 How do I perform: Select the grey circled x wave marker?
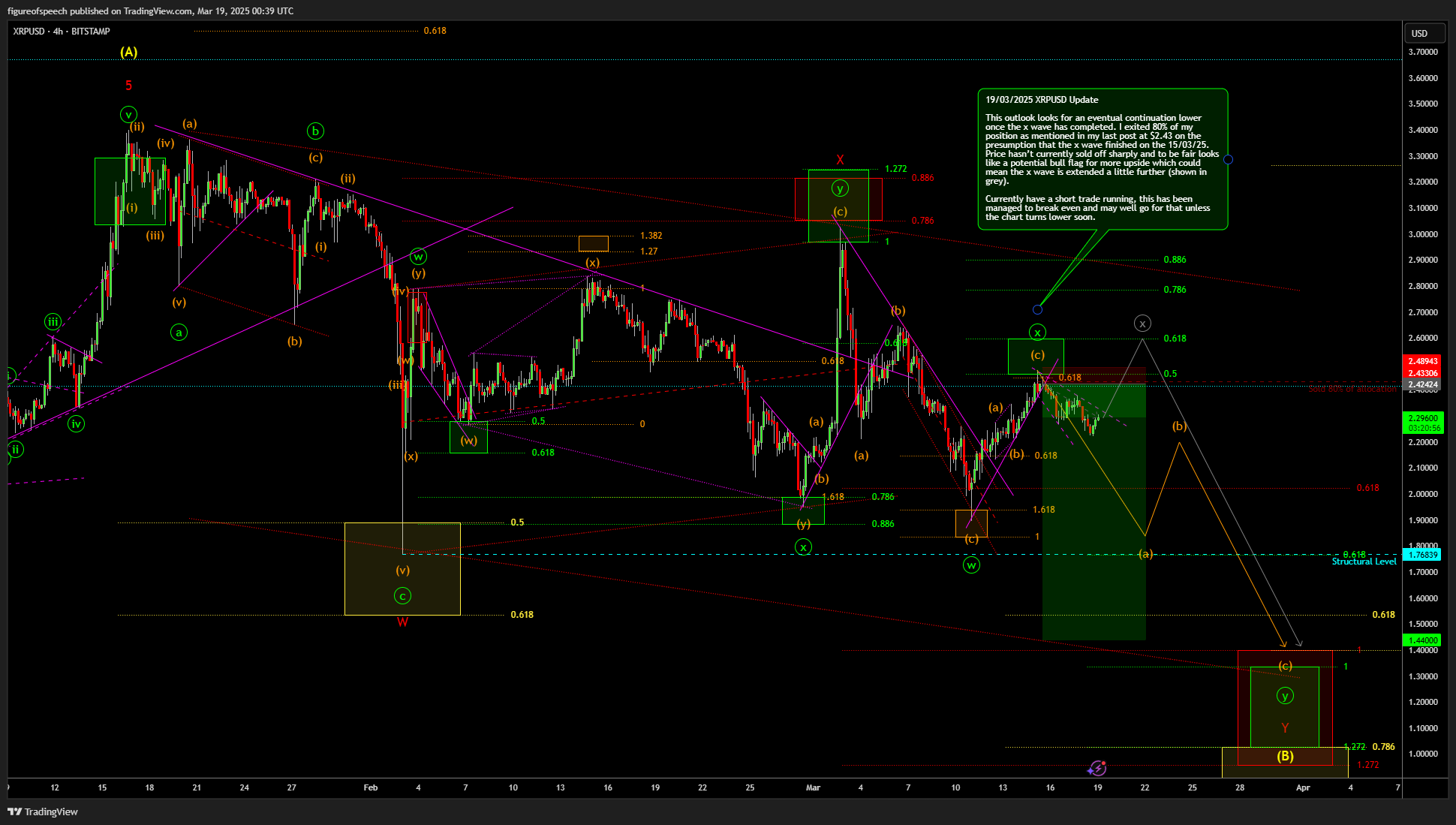coord(1142,324)
